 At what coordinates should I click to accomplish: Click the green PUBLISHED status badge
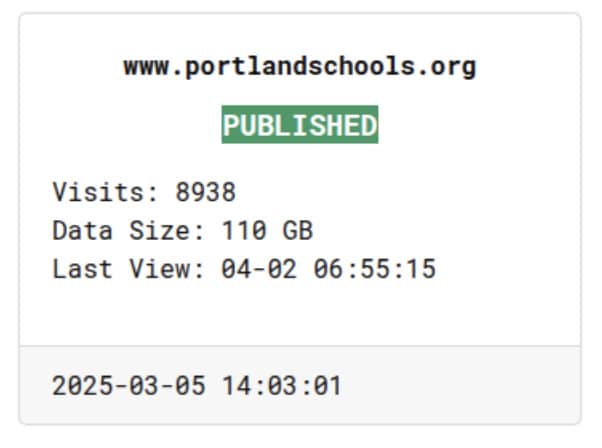coord(300,124)
